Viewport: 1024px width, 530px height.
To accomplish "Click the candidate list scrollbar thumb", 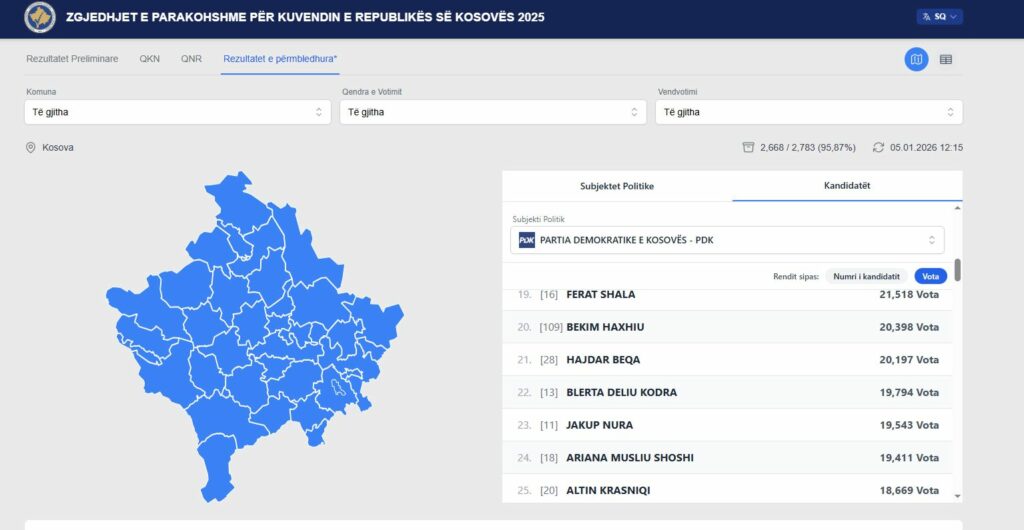I will (957, 269).
